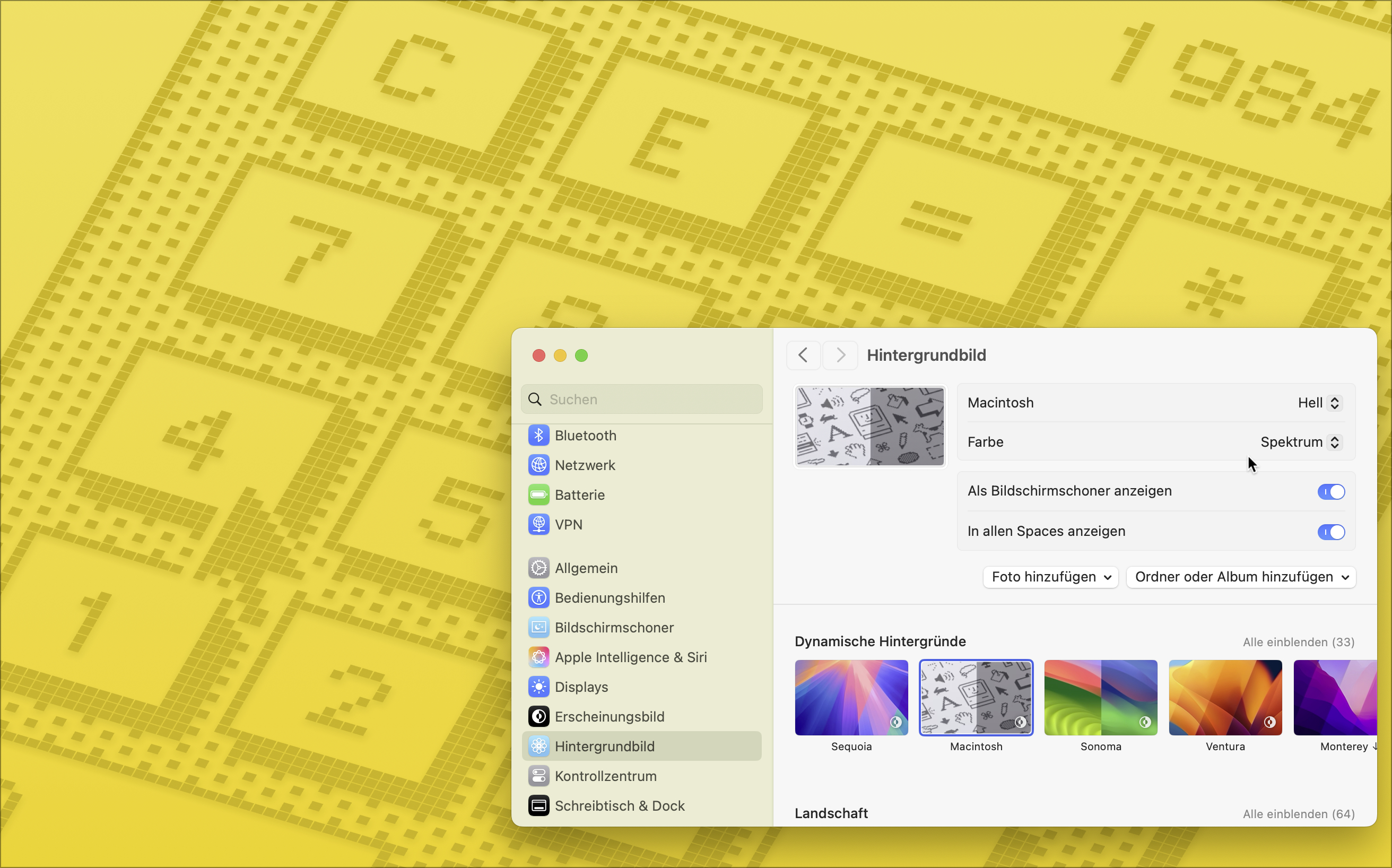Screen dimensions: 1392x868
Task: Disable Als Bildschirmschoner anzeigen switch
Action: point(1330,491)
